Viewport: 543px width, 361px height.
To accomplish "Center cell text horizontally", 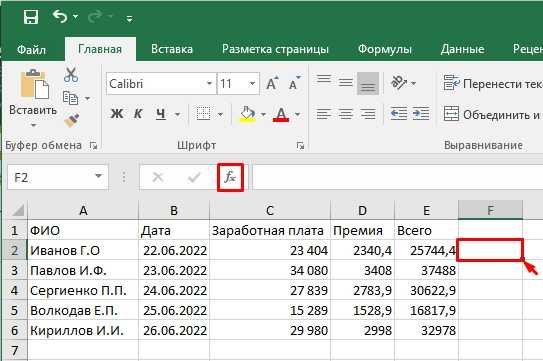I will pos(346,114).
